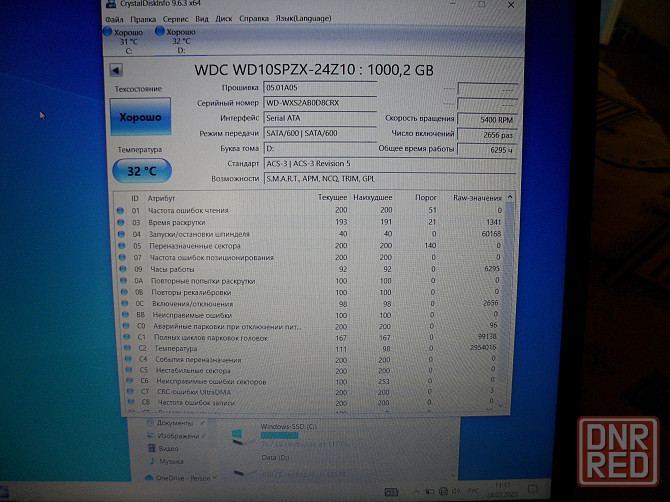Click the Буква тома field D:

click(320, 148)
